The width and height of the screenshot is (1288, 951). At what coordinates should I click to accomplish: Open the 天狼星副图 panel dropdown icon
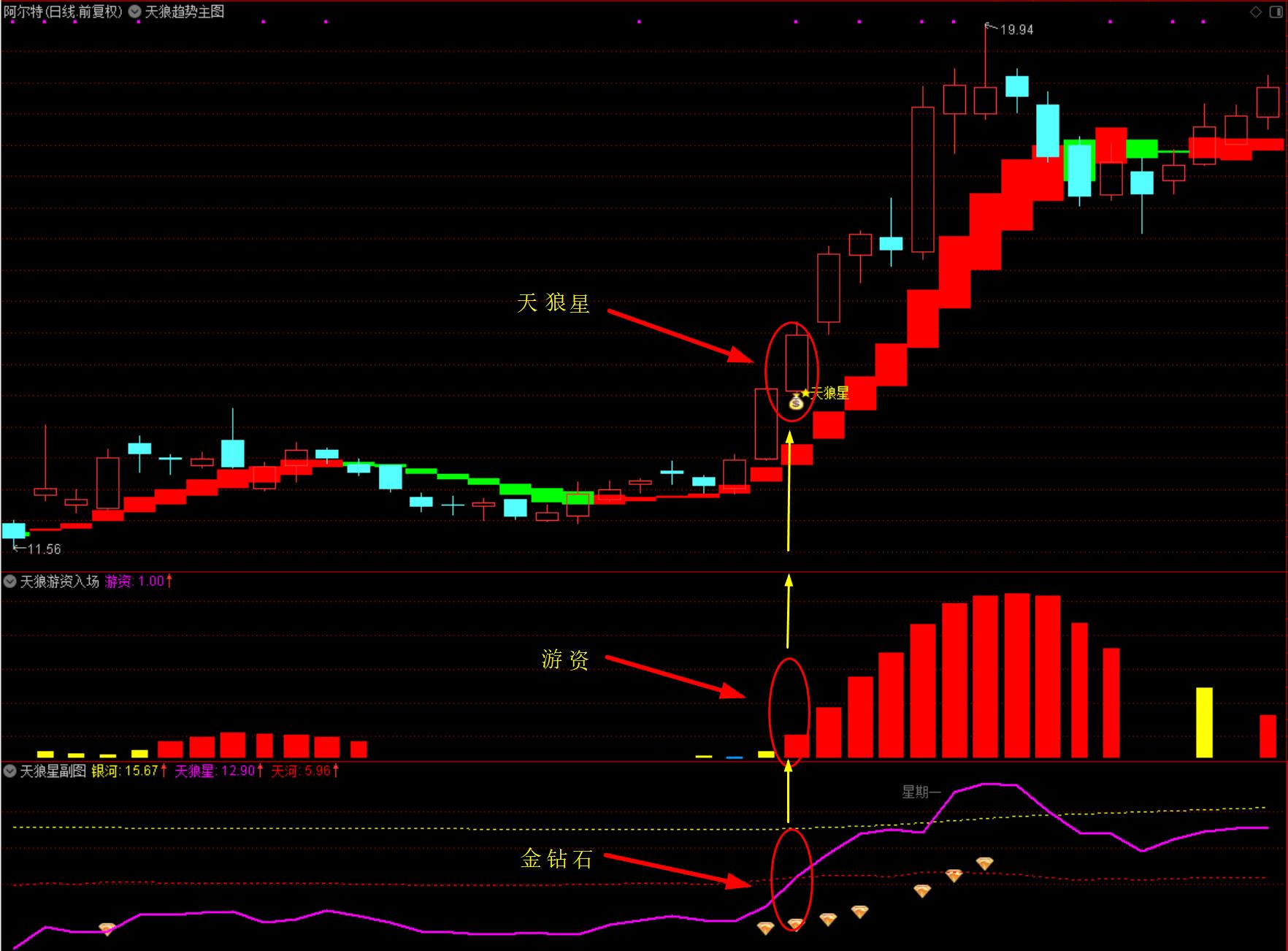click(10, 771)
